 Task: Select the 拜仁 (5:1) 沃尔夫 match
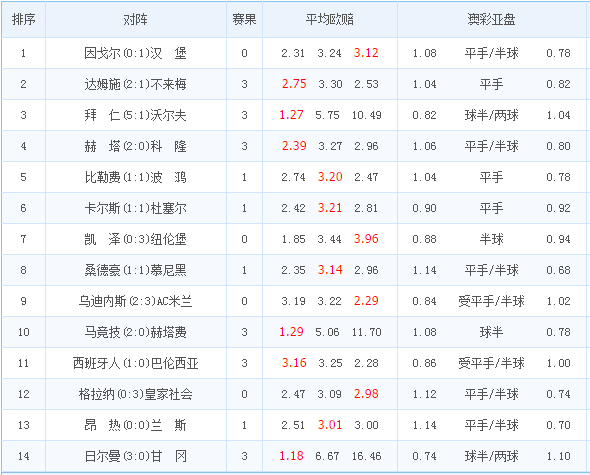135,115
